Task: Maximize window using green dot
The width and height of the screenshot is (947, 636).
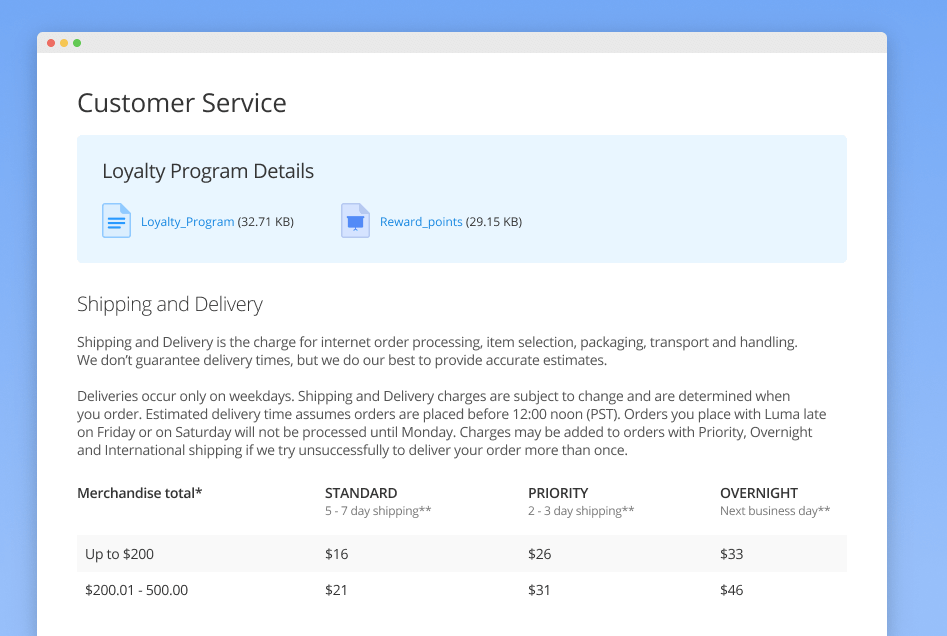Action: [x=77, y=43]
